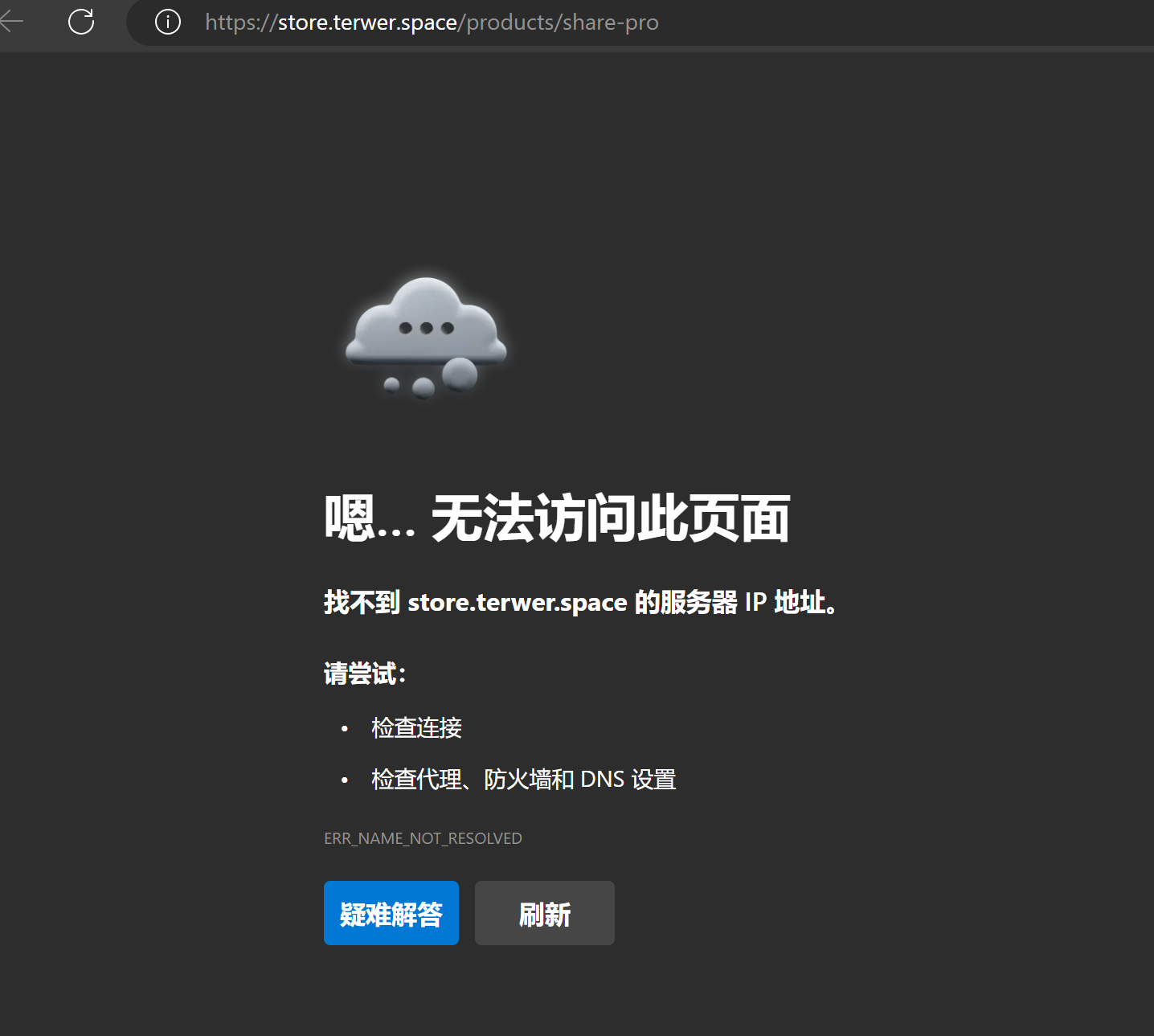Click the browser back arrow
The height and width of the screenshot is (1036, 1154).
[x=10, y=22]
